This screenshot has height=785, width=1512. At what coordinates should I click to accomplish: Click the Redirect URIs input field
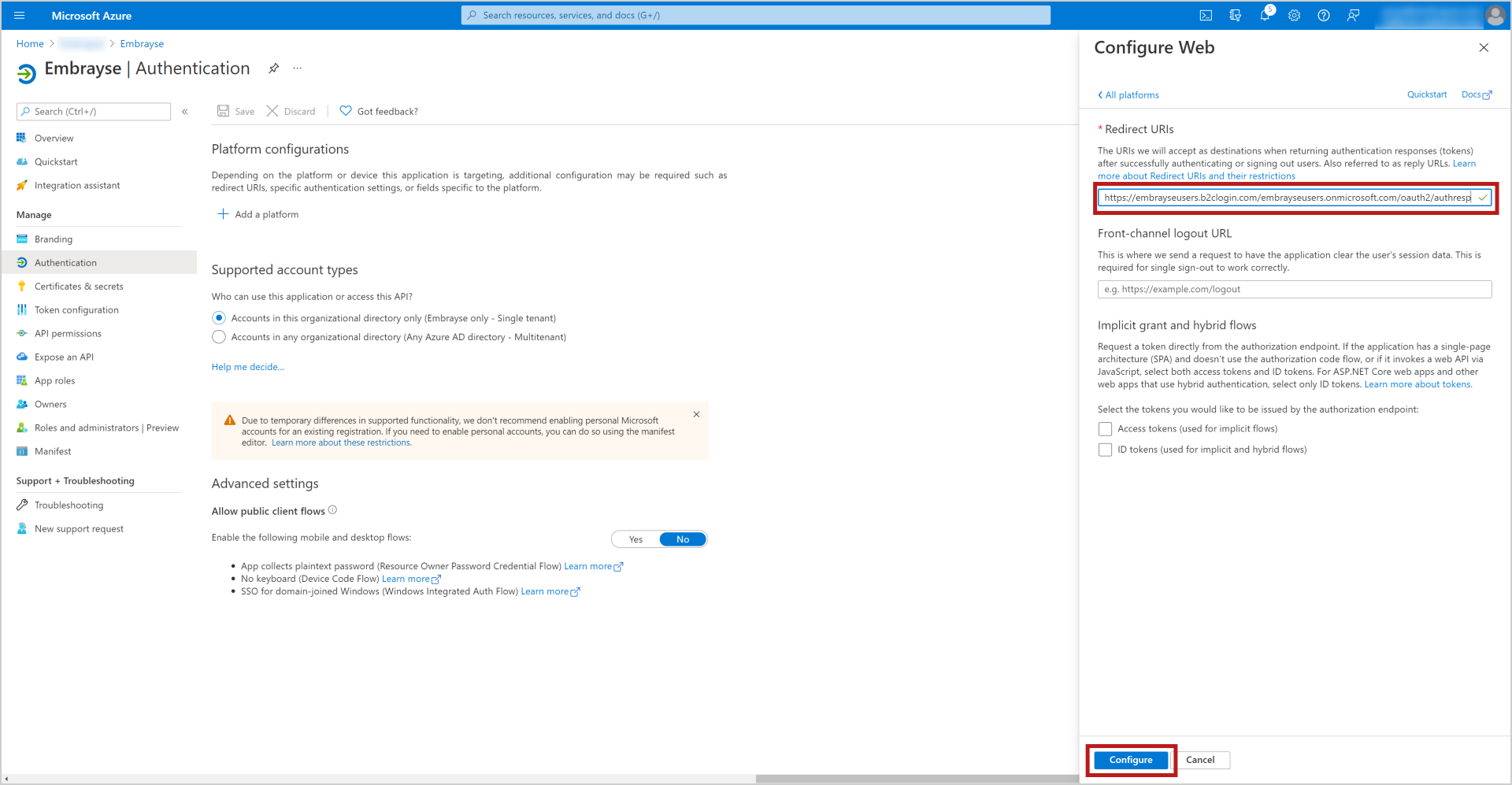(x=1295, y=198)
